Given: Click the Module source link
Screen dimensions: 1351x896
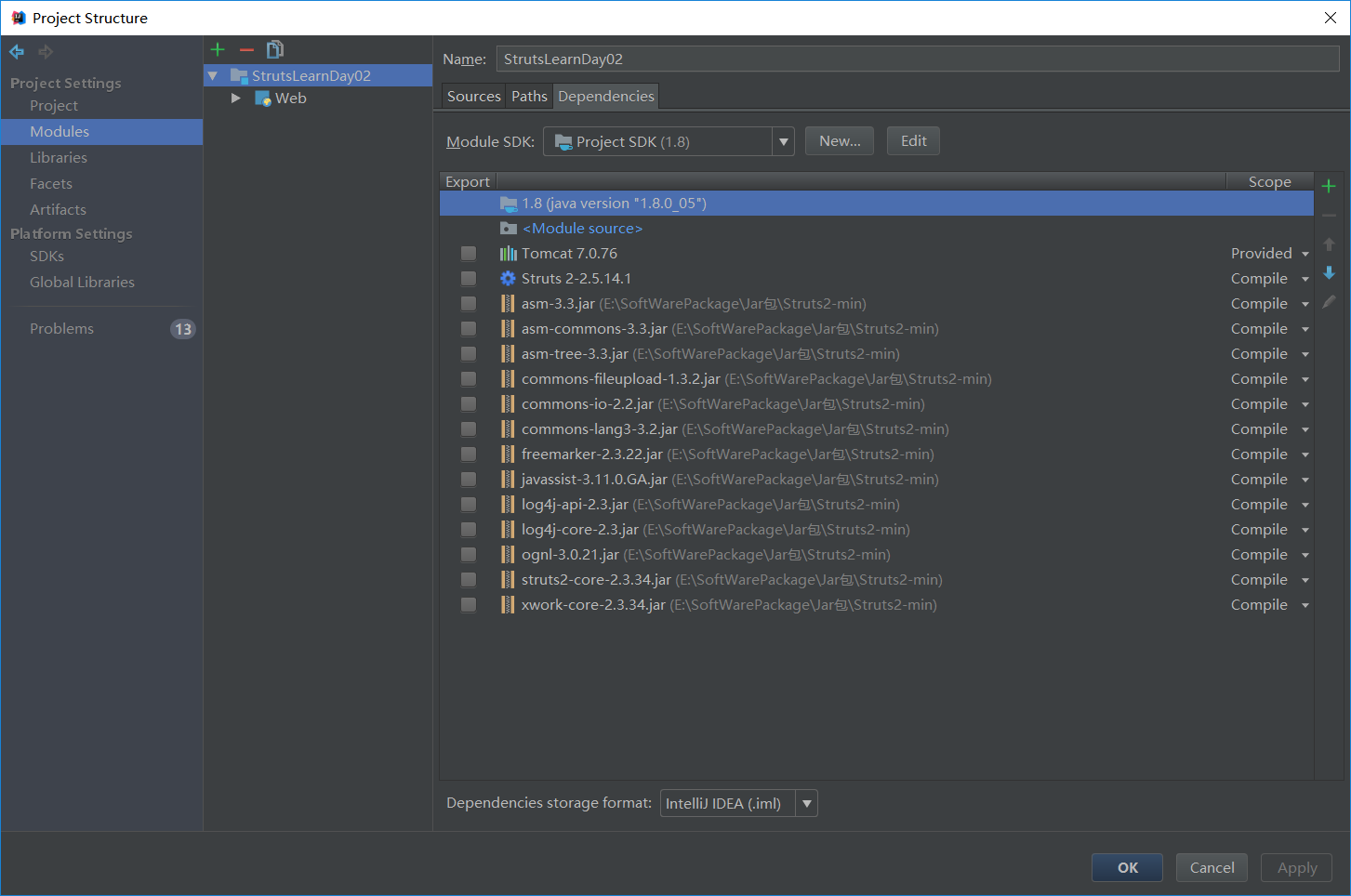Looking at the screenshot, I should point(583,229).
